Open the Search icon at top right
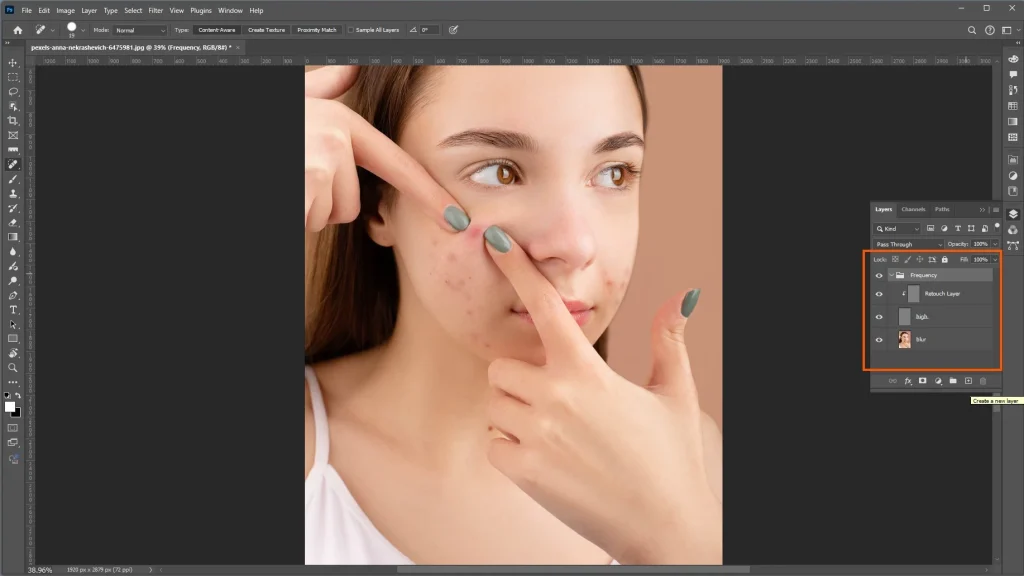1024x576 pixels. tap(972, 30)
